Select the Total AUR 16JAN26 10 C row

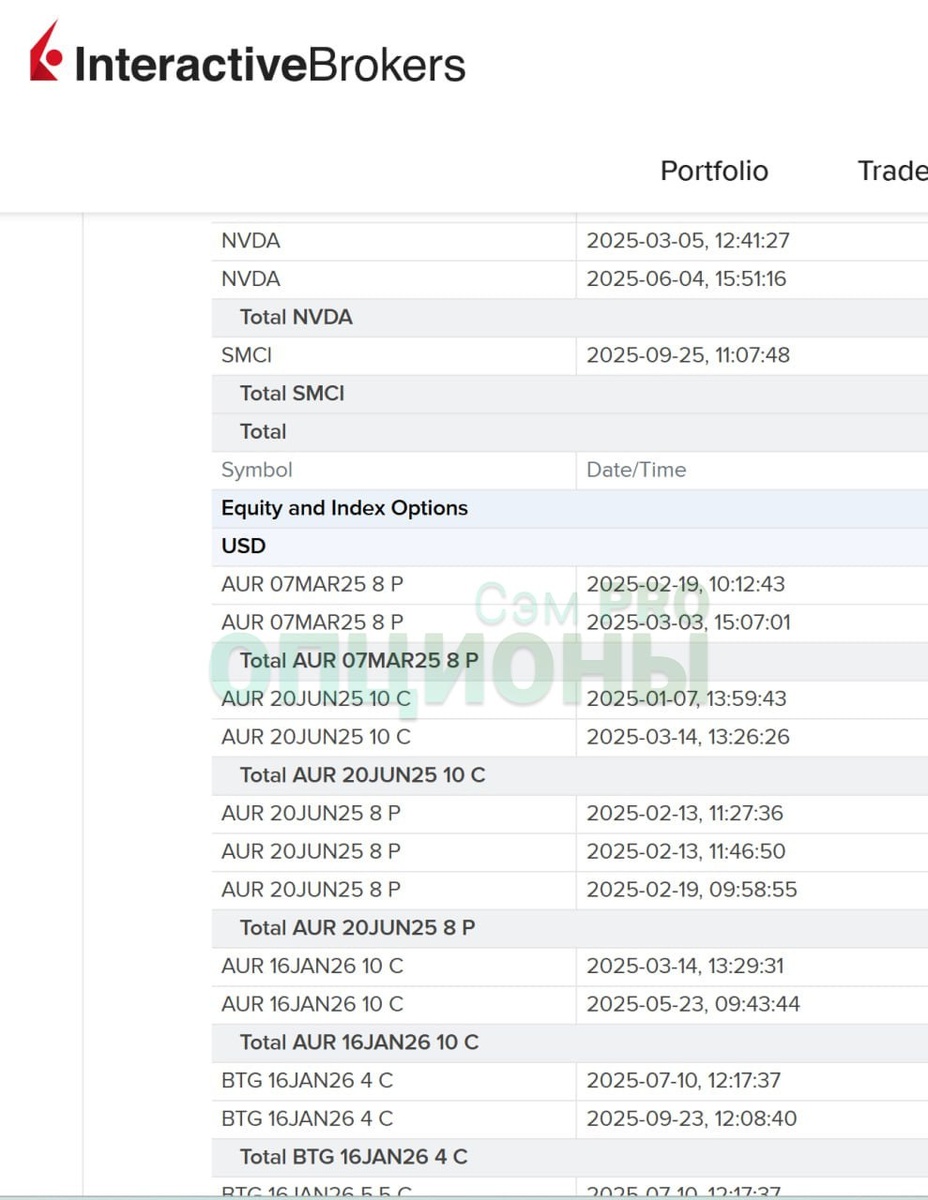(x=570, y=1042)
